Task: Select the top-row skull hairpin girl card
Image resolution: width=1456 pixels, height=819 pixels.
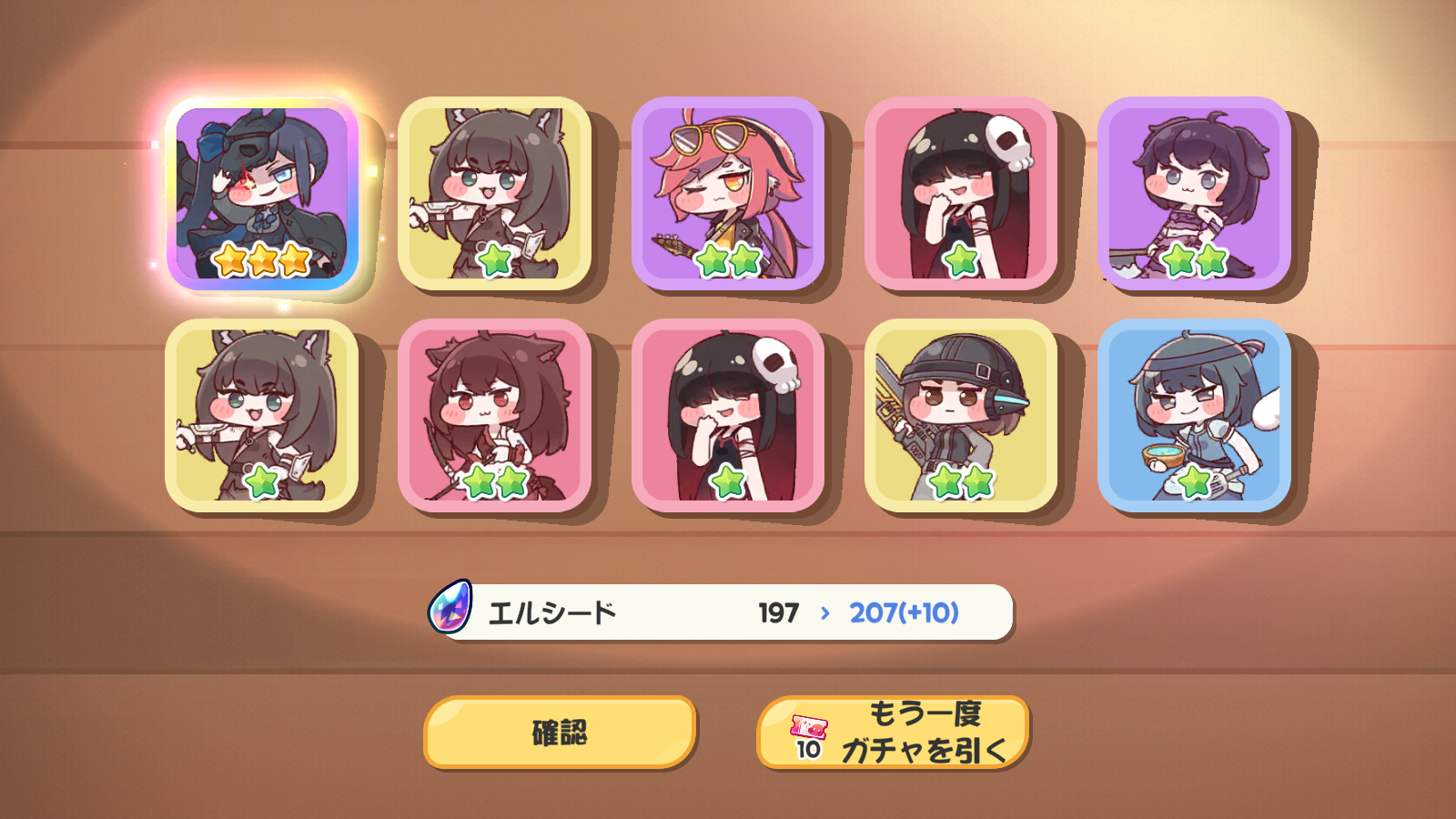Action: [961, 194]
